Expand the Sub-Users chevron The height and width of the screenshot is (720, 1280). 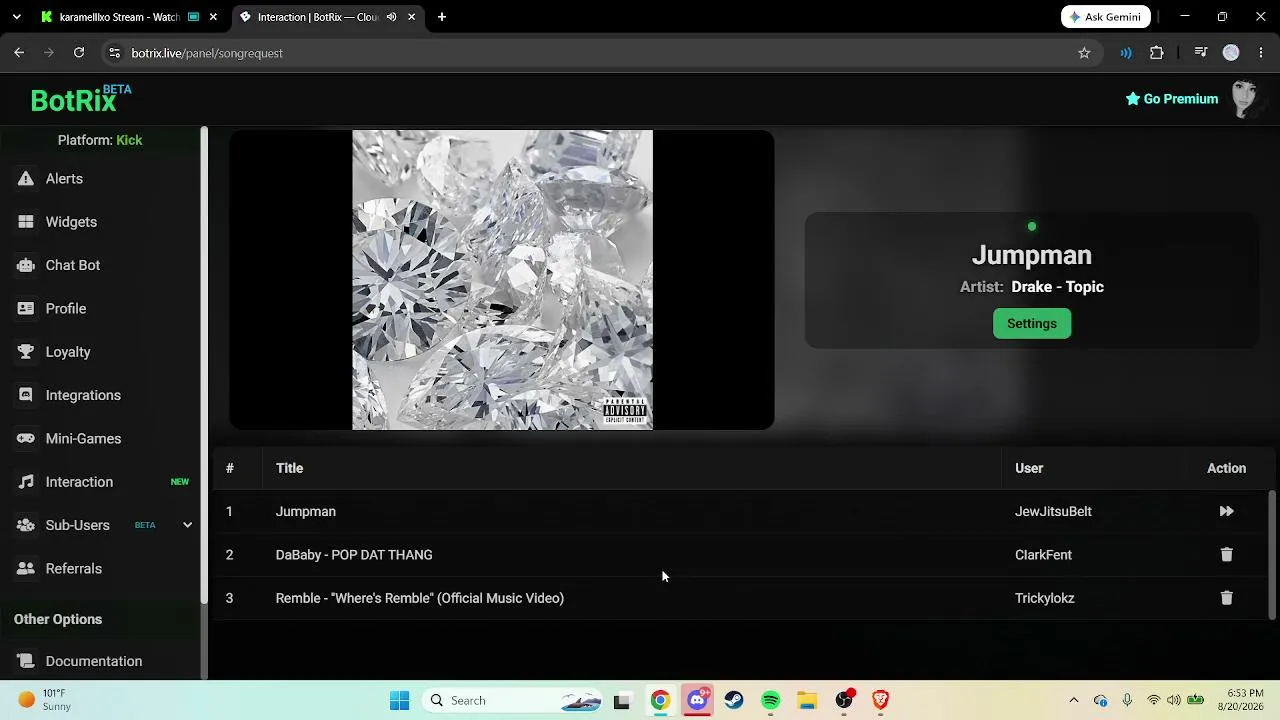[187, 525]
